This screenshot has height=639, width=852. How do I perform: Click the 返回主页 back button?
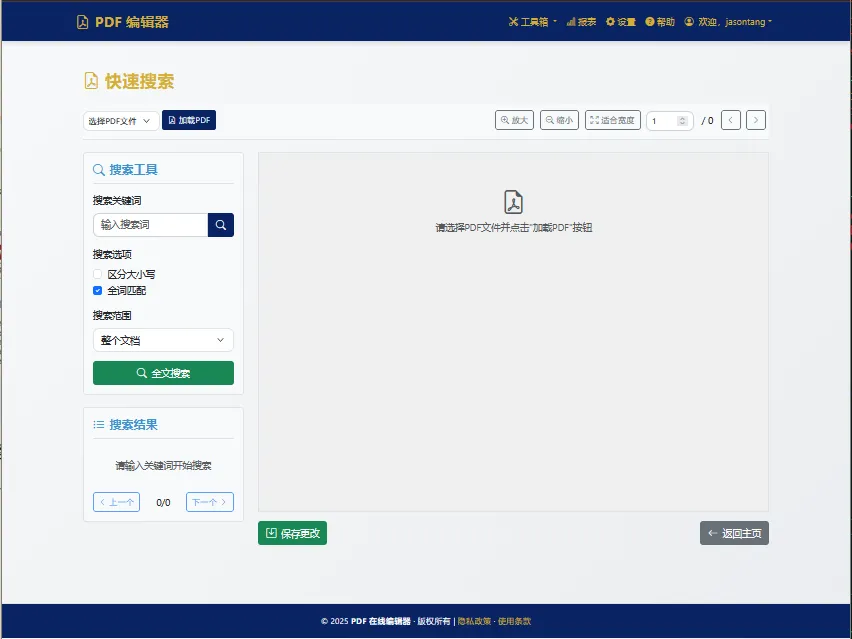pyautogui.click(x=734, y=534)
